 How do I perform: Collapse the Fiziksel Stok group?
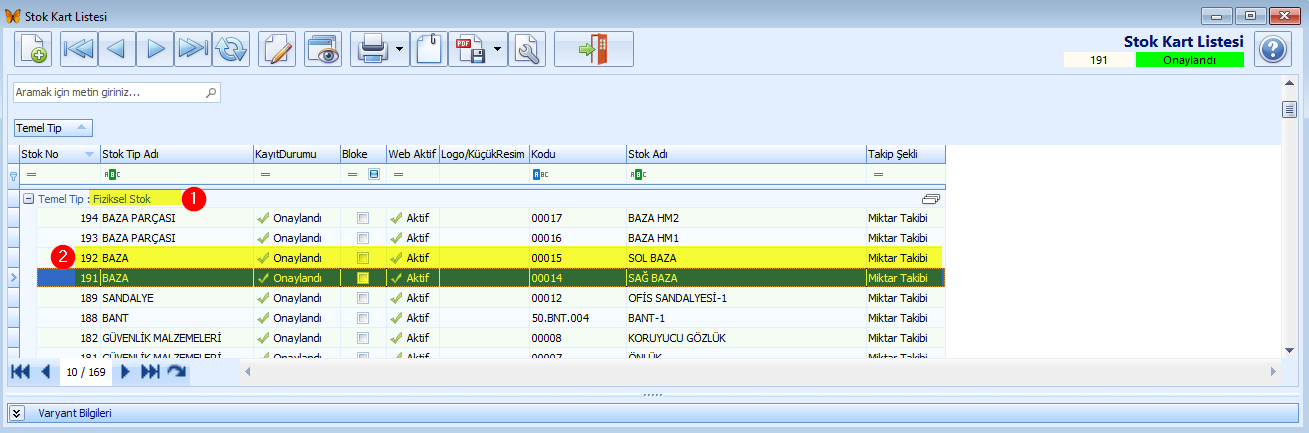coord(29,199)
